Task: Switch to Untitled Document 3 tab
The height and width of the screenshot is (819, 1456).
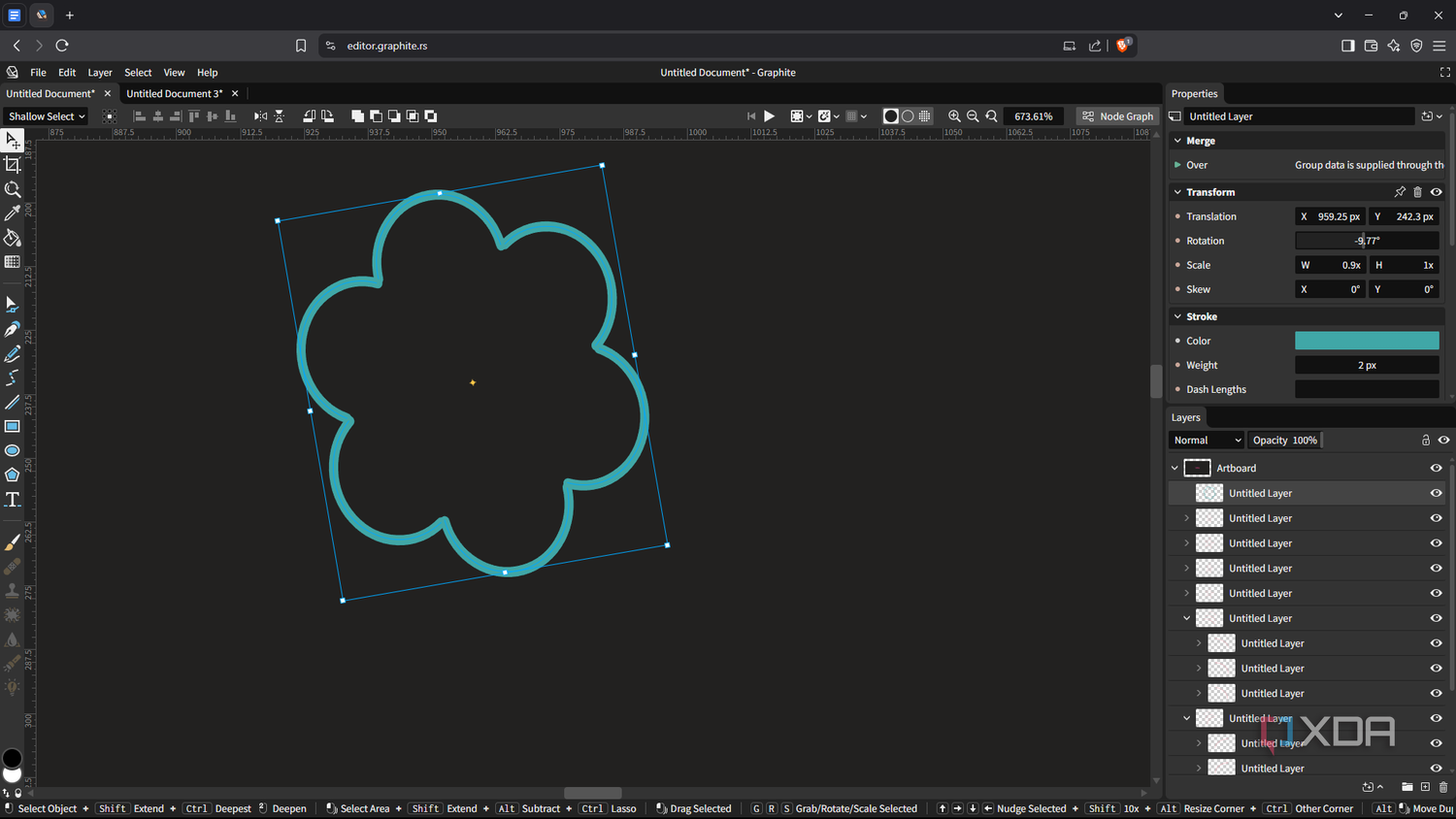Action: point(175,94)
